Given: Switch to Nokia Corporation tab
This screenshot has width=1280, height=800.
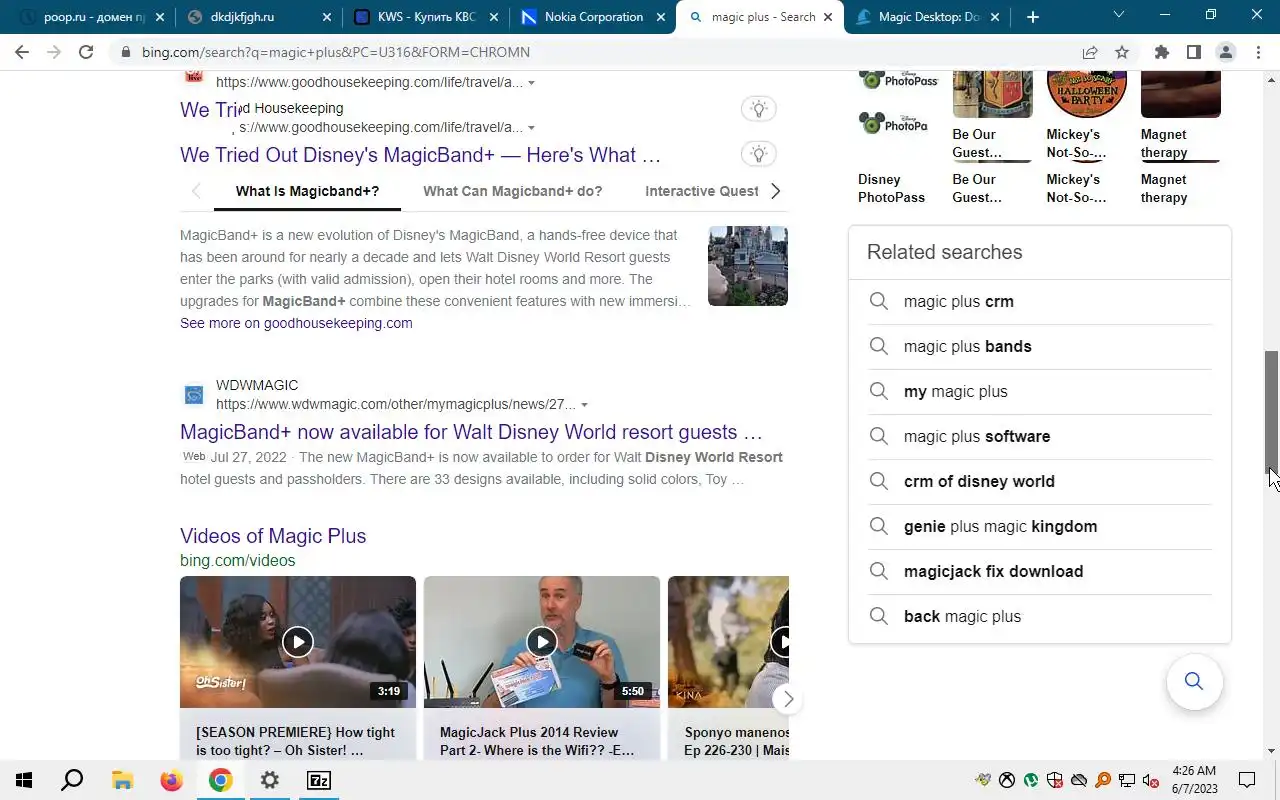Looking at the screenshot, I should pyautogui.click(x=592, y=17).
